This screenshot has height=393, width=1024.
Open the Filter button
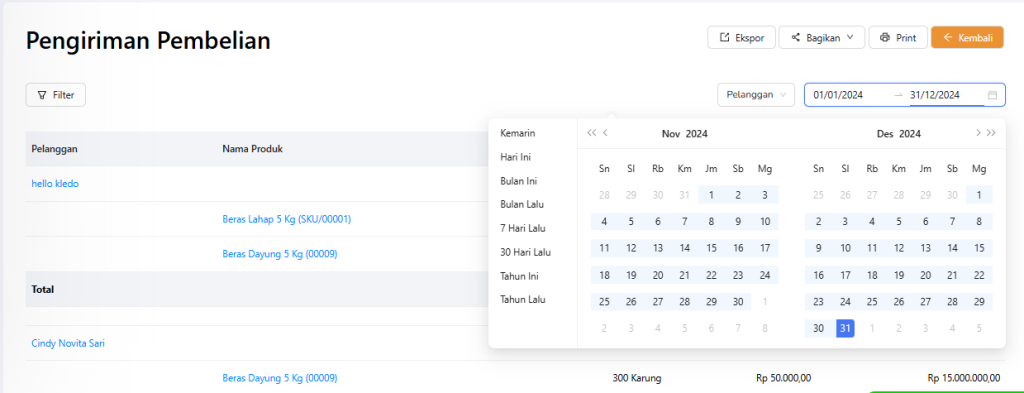[x=56, y=95]
